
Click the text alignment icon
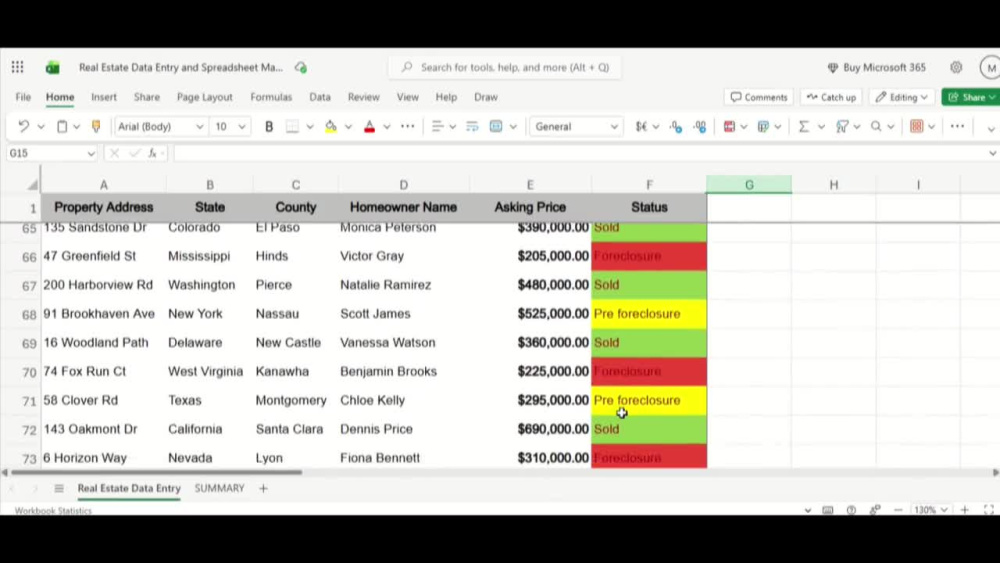point(437,126)
